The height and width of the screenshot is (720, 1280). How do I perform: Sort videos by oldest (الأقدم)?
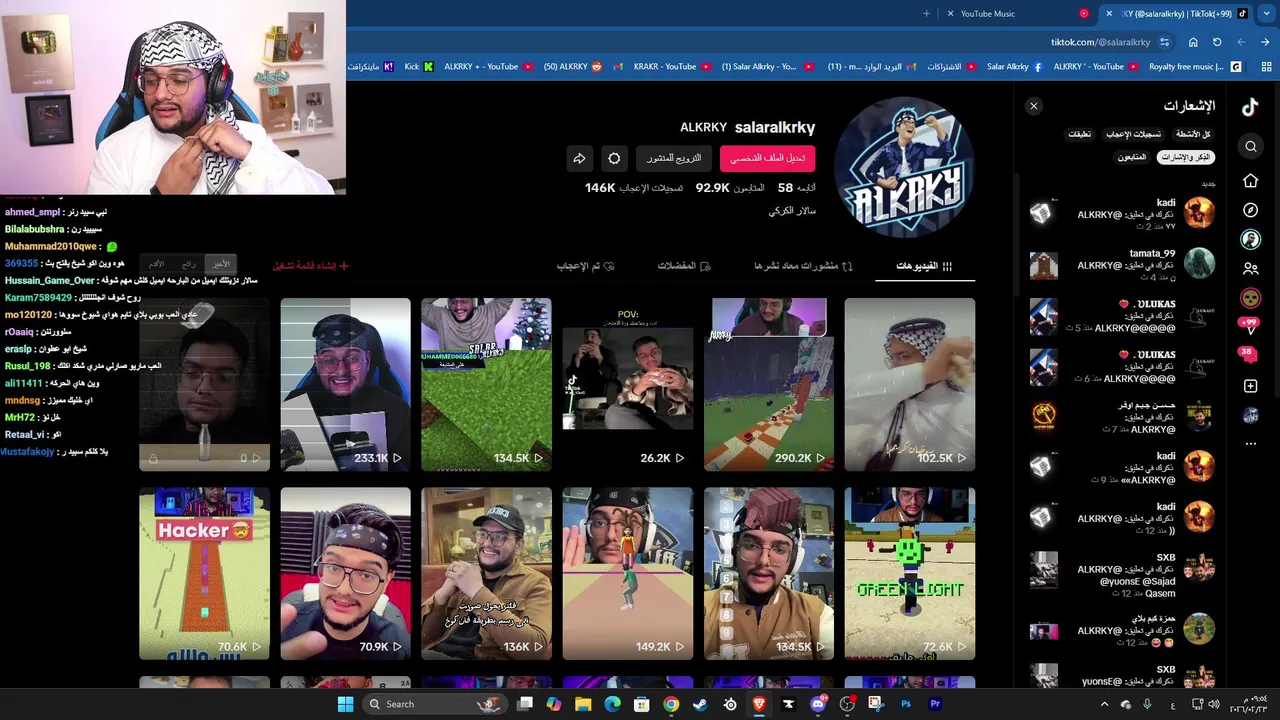click(157, 264)
